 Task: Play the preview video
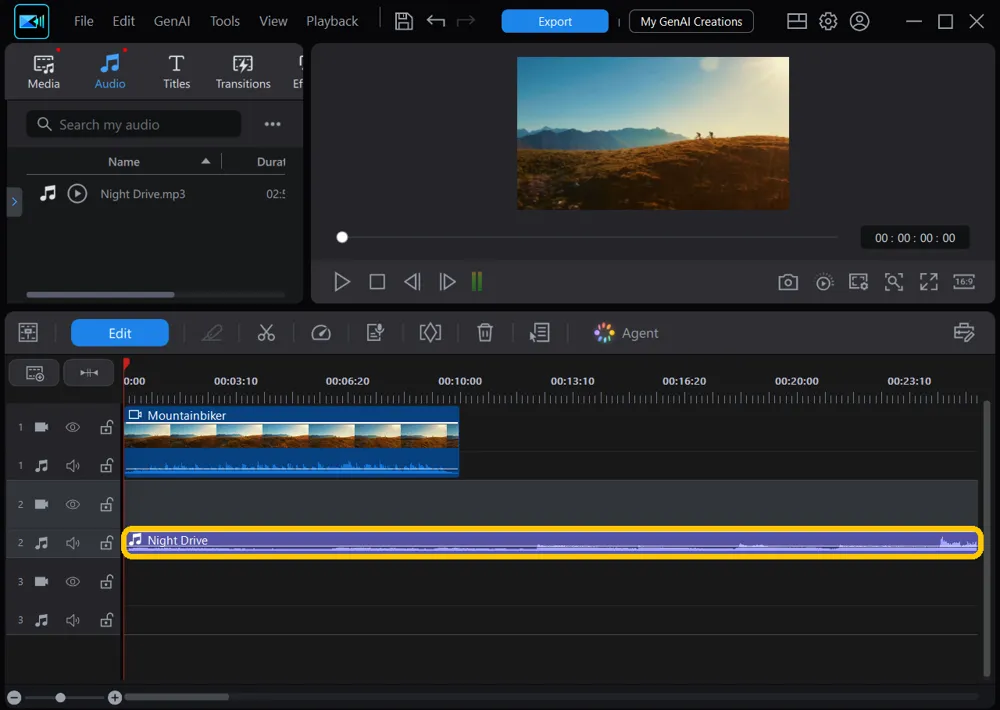[342, 281]
